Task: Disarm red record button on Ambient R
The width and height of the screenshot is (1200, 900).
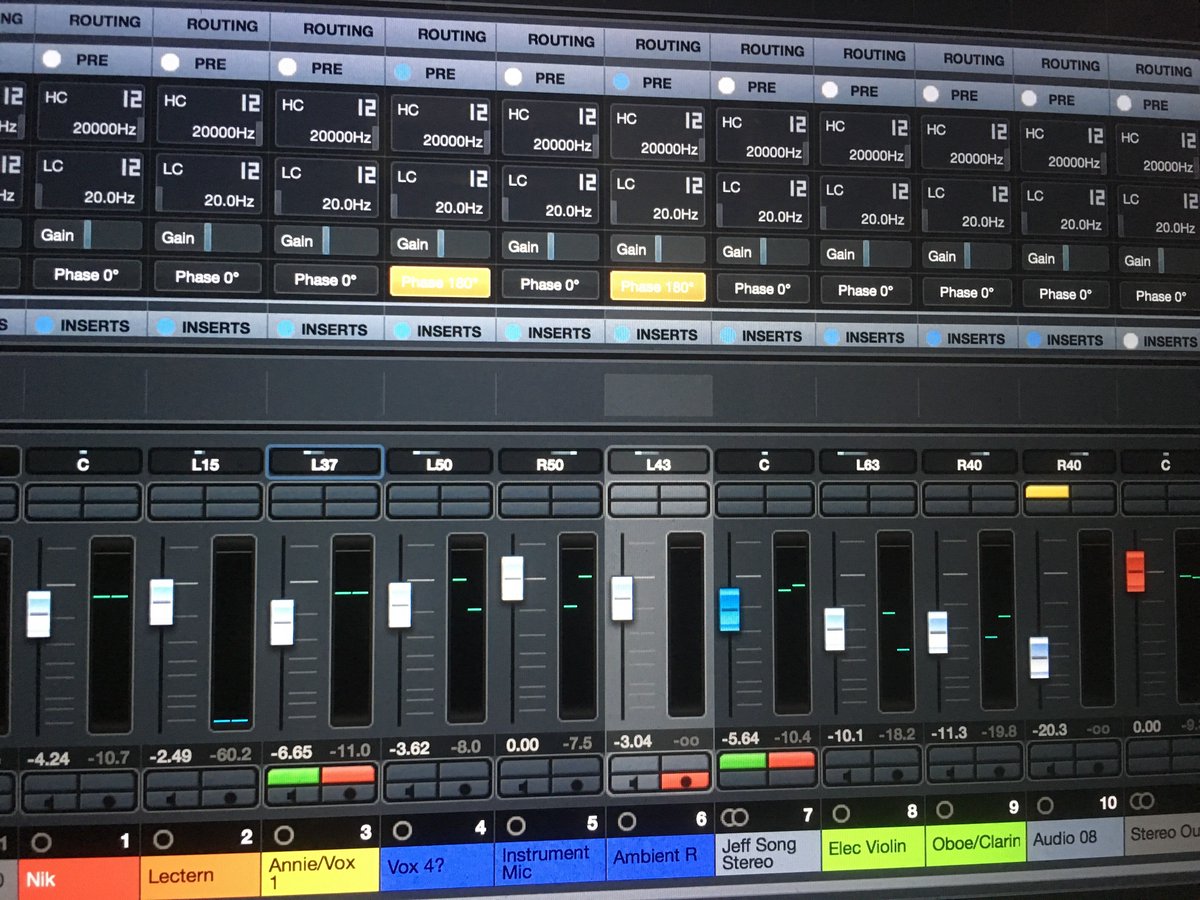Action: (x=685, y=780)
